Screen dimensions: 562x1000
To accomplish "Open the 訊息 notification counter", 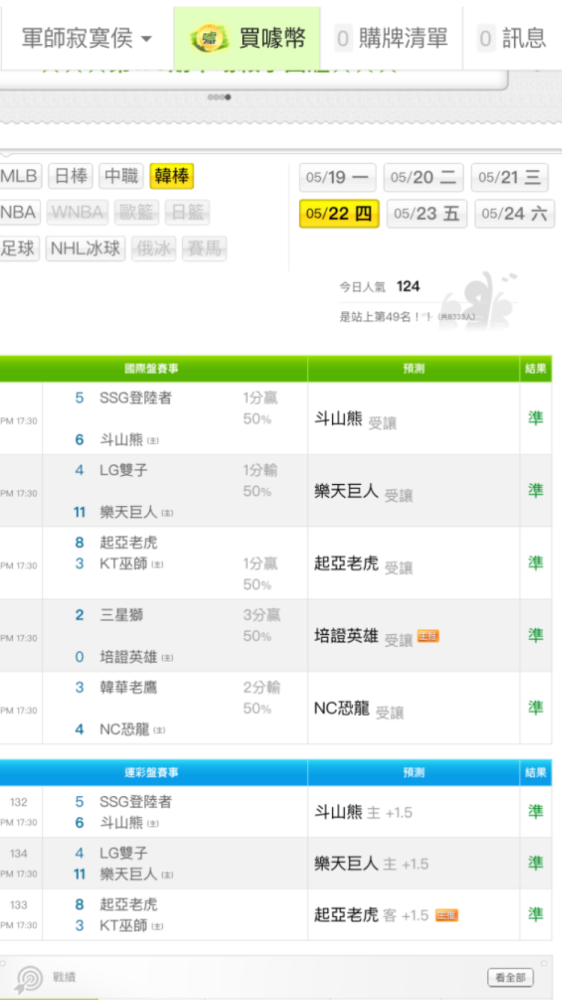I will [x=486, y=39].
